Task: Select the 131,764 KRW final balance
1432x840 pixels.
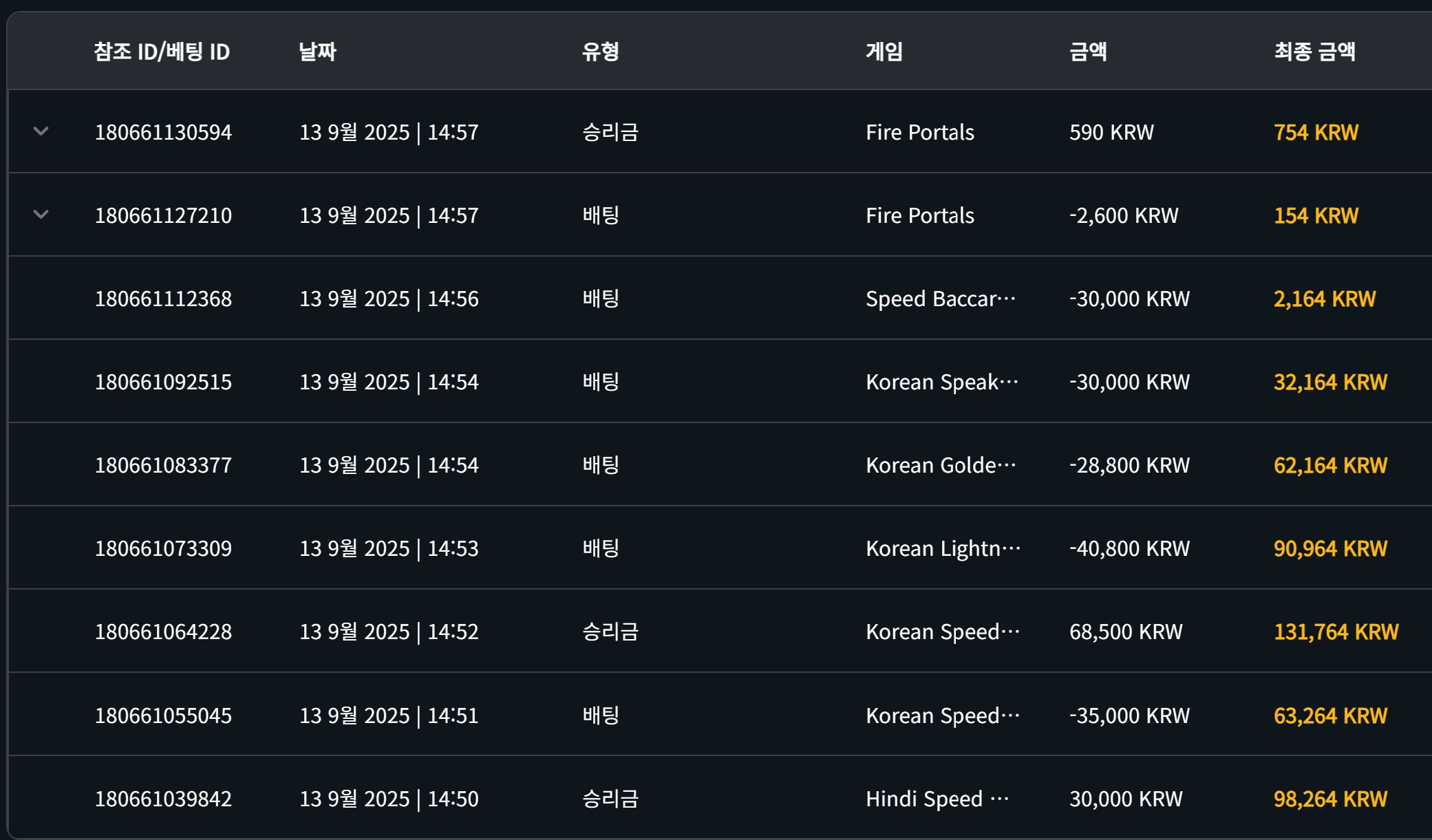Action: 1336,632
